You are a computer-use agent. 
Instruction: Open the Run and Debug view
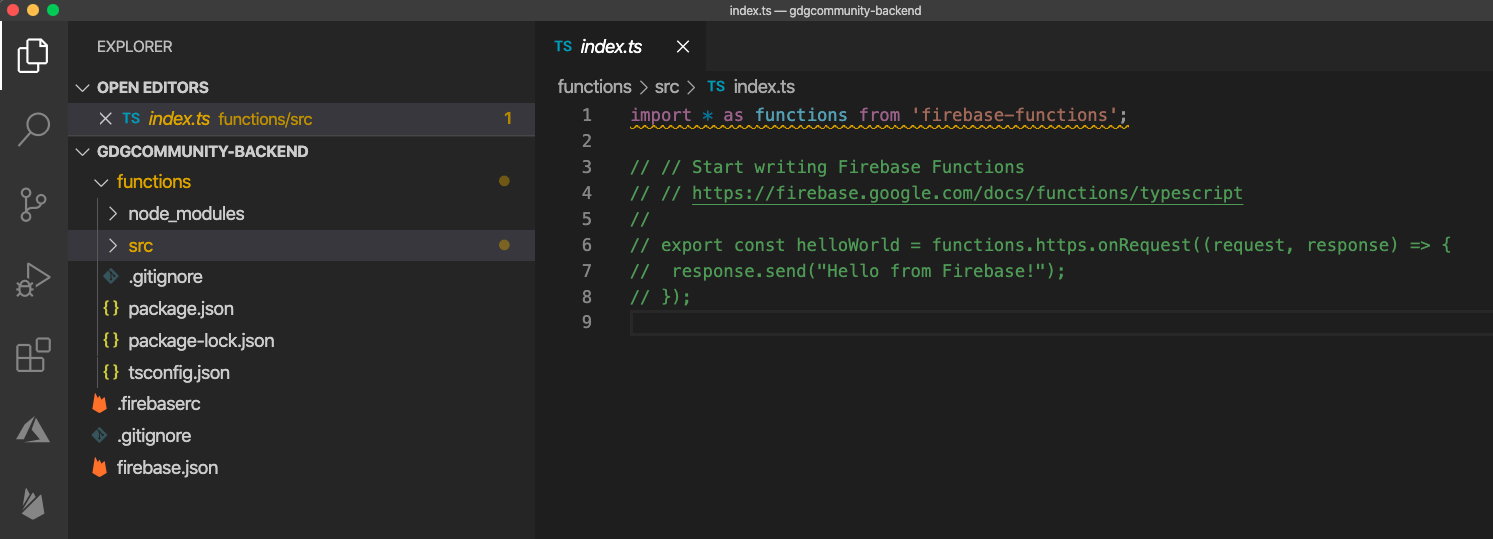33,280
